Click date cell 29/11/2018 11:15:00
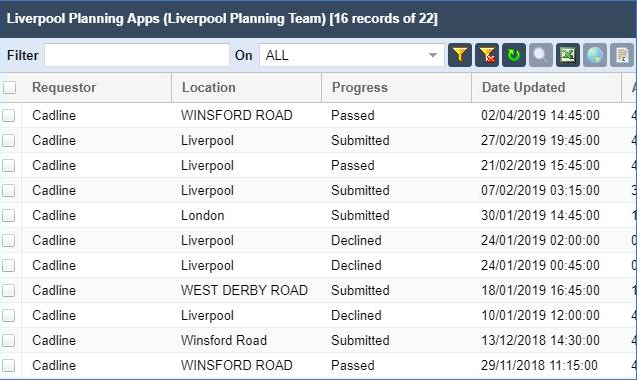638x382 pixels. click(540, 365)
